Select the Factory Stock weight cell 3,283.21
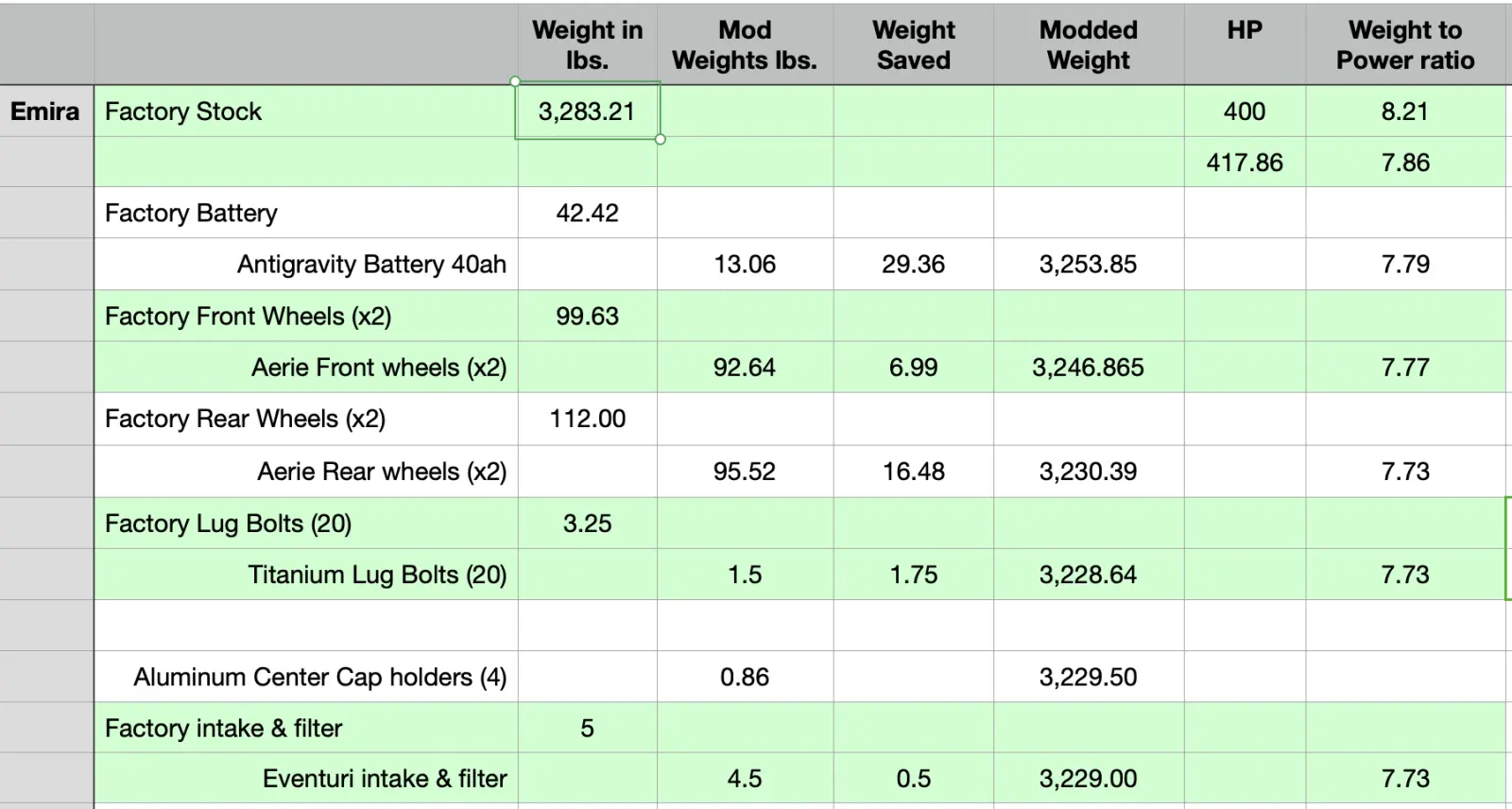 587,112
